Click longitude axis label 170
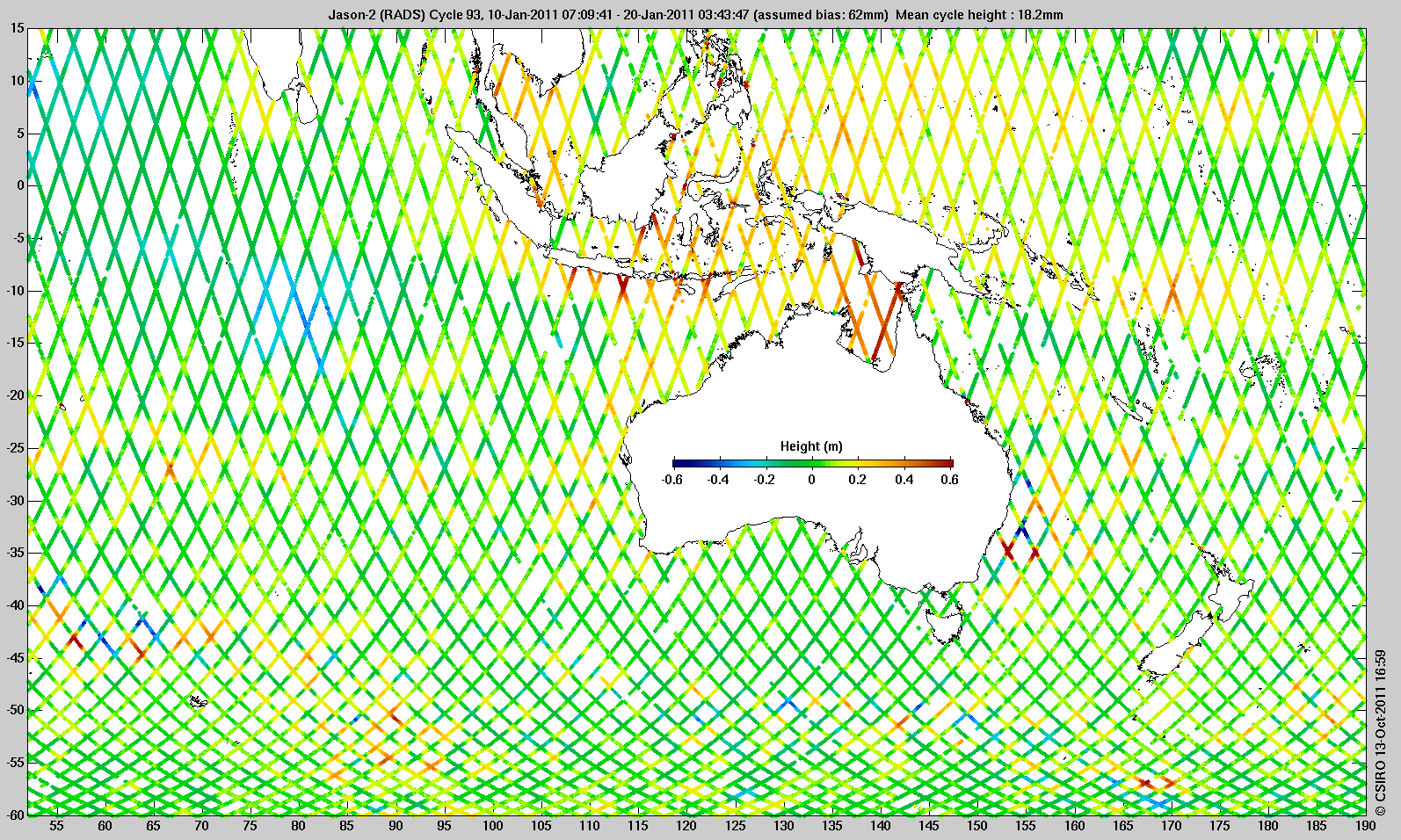The image size is (1401, 840). pyautogui.click(x=1172, y=826)
